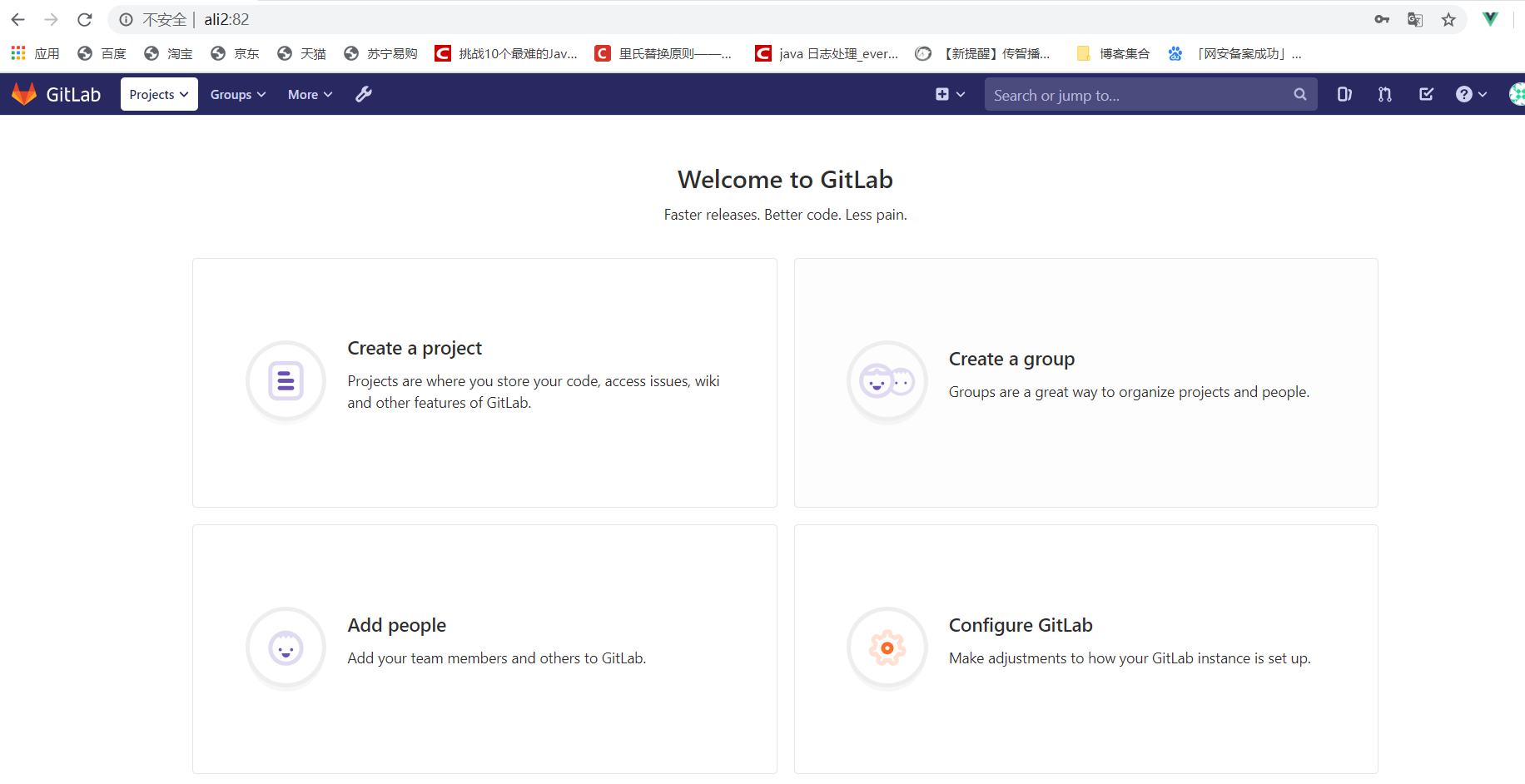Click the saved passwords key icon
Screen dimensions: 1525x784
click(x=1382, y=19)
